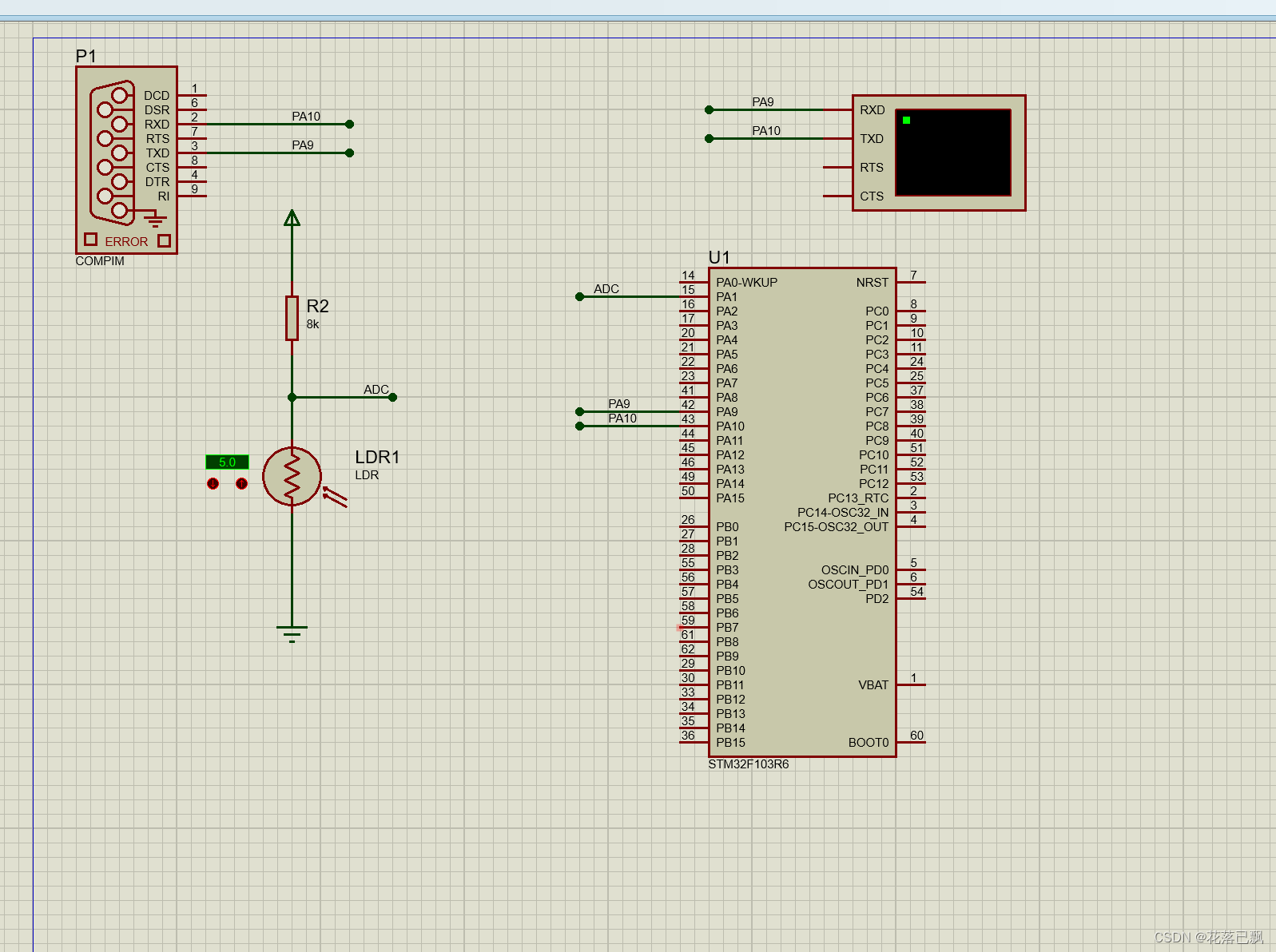Image resolution: width=1276 pixels, height=952 pixels.
Task: Click the PA9 net label on COMPIM TXD wire
Action: (303, 145)
